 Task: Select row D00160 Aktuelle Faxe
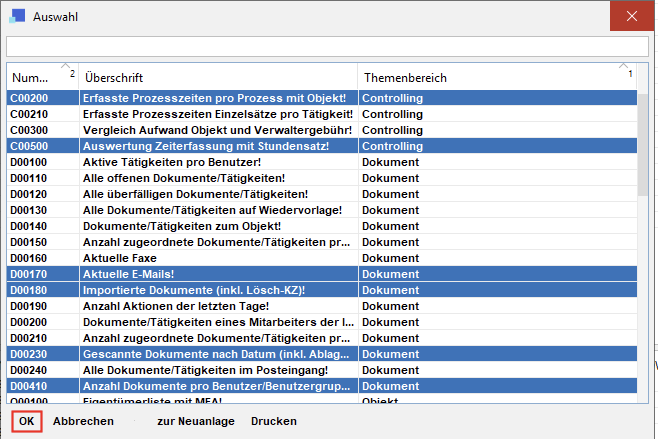click(x=217, y=258)
